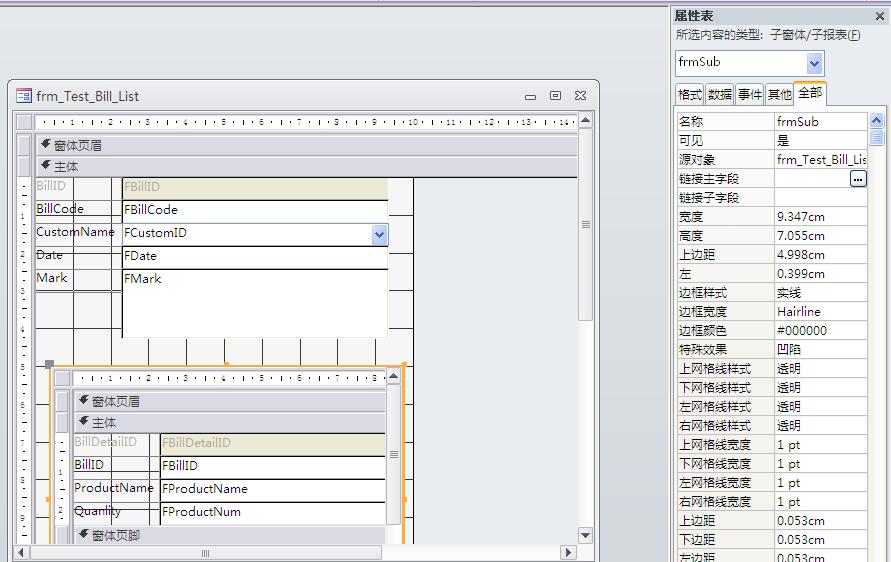Click the 源对象 property value
The width and height of the screenshot is (891, 562).
(821, 160)
